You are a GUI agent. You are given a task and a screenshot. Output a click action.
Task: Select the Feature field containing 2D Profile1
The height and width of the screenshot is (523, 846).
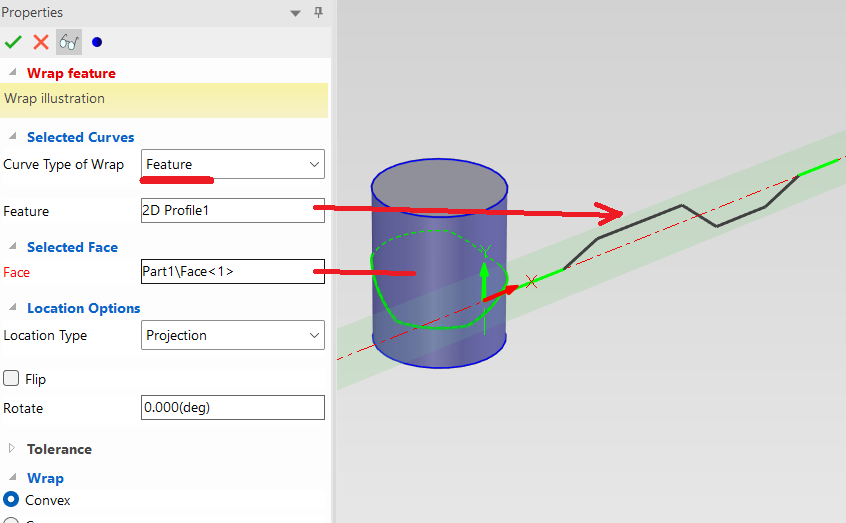233,210
